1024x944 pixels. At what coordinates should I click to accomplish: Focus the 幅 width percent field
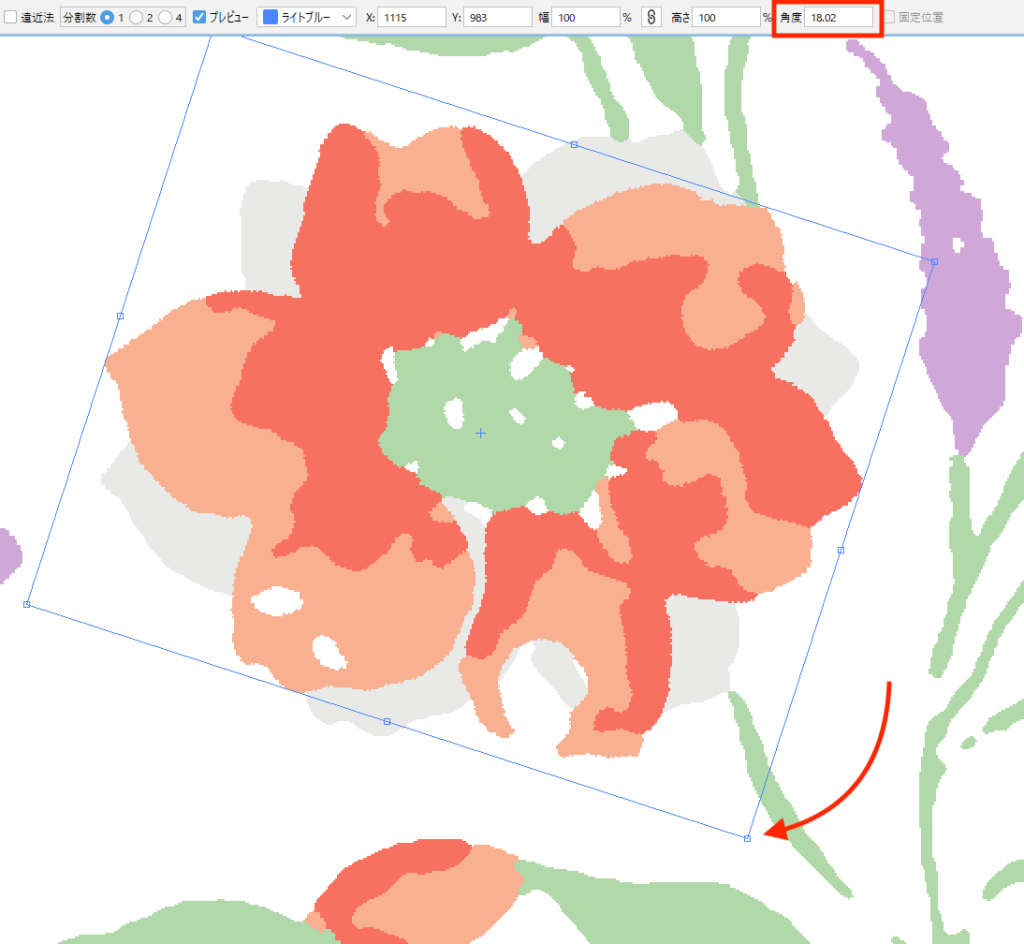585,17
